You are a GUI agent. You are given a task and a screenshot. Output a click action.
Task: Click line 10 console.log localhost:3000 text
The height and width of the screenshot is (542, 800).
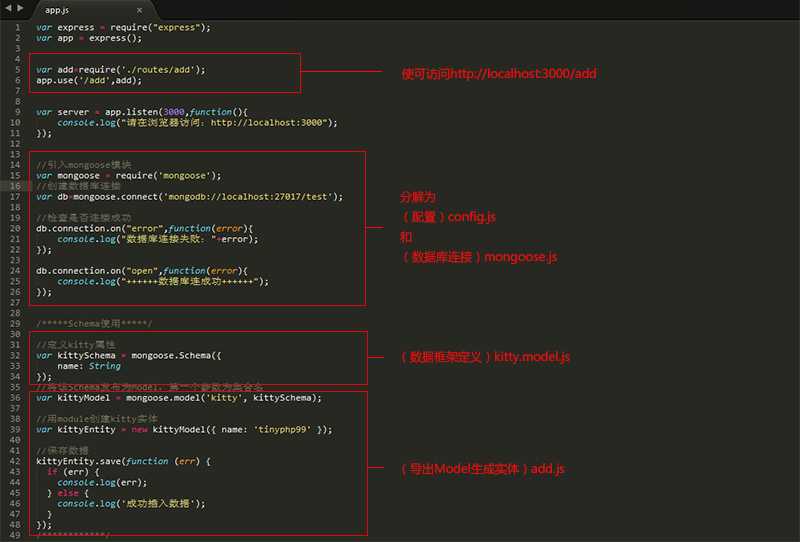[x=197, y=123]
